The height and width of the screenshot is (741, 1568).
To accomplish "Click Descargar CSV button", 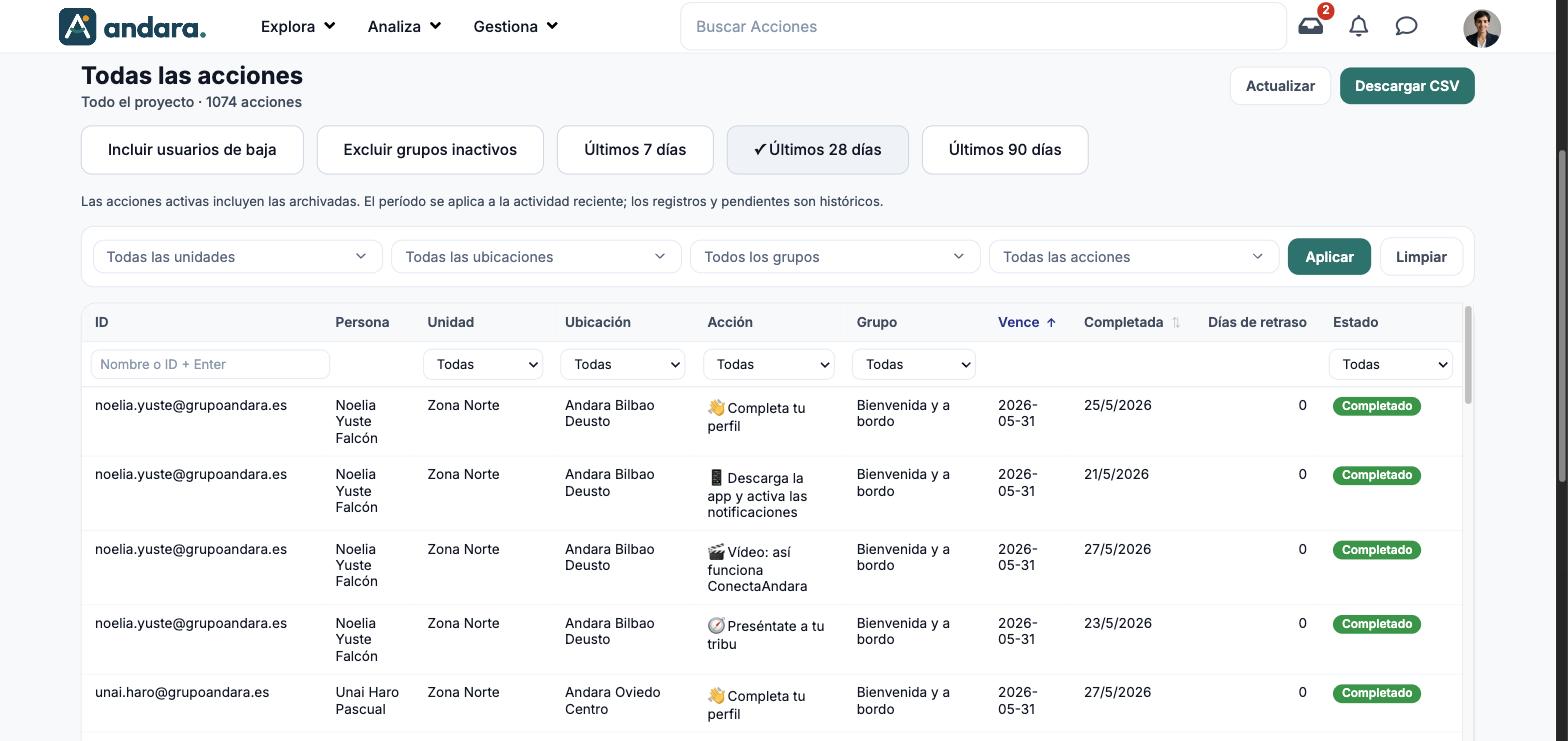I will pyautogui.click(x=1407, y=86).
